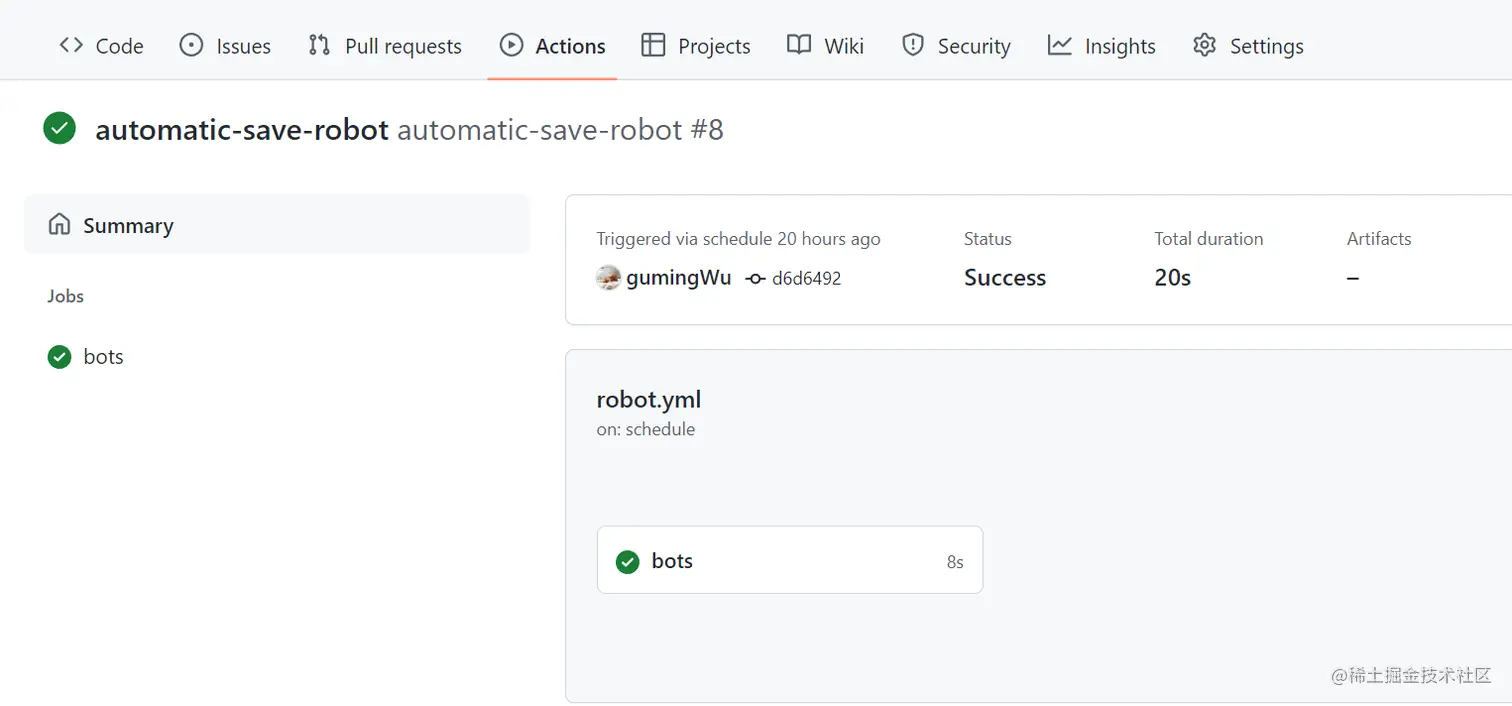The width and height of the screenshot is (1512, 706).
Task: Click the bots job card in the workflow graph
Action: pos(789,561)
